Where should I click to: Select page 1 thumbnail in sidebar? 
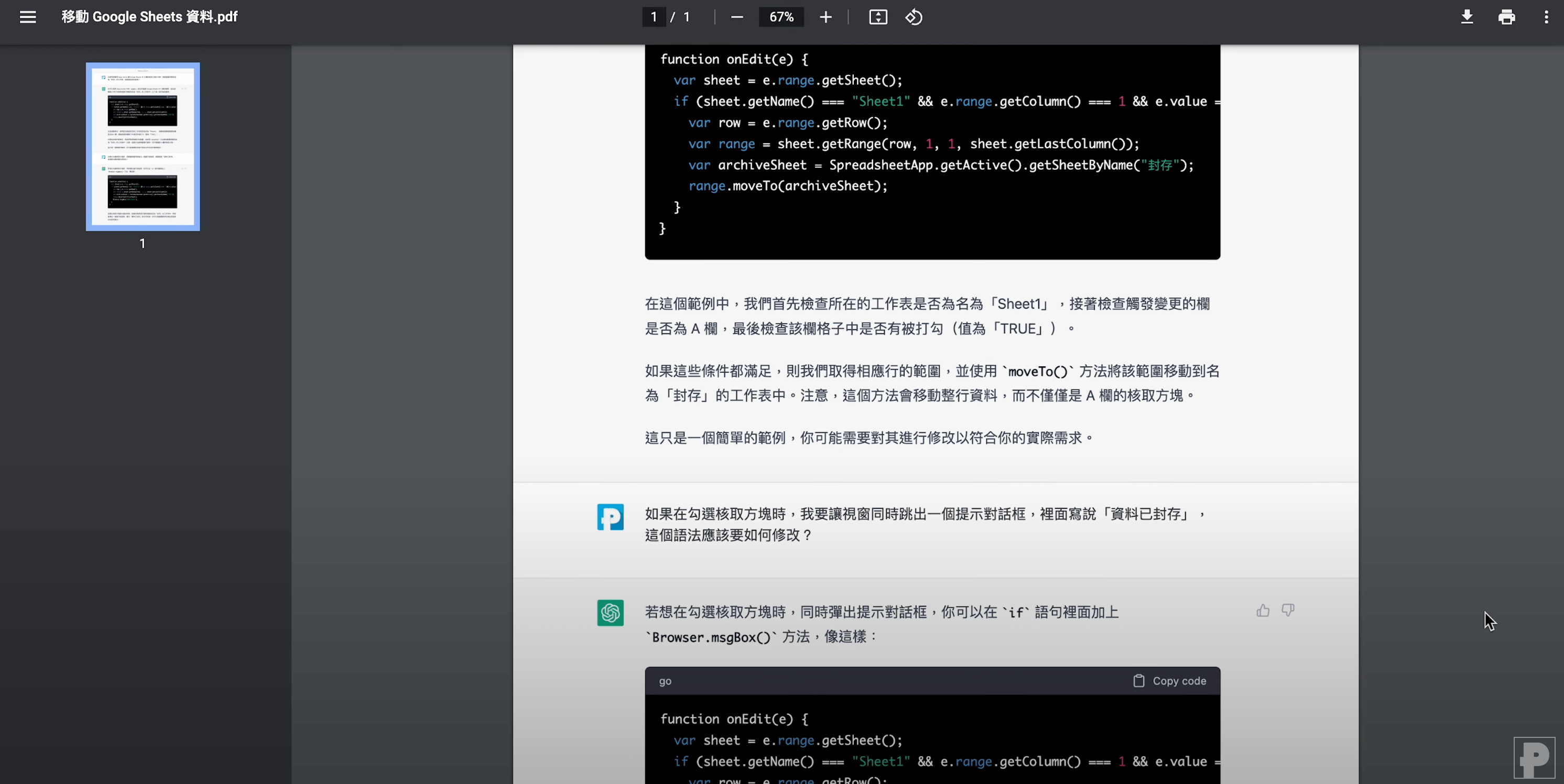143,146
